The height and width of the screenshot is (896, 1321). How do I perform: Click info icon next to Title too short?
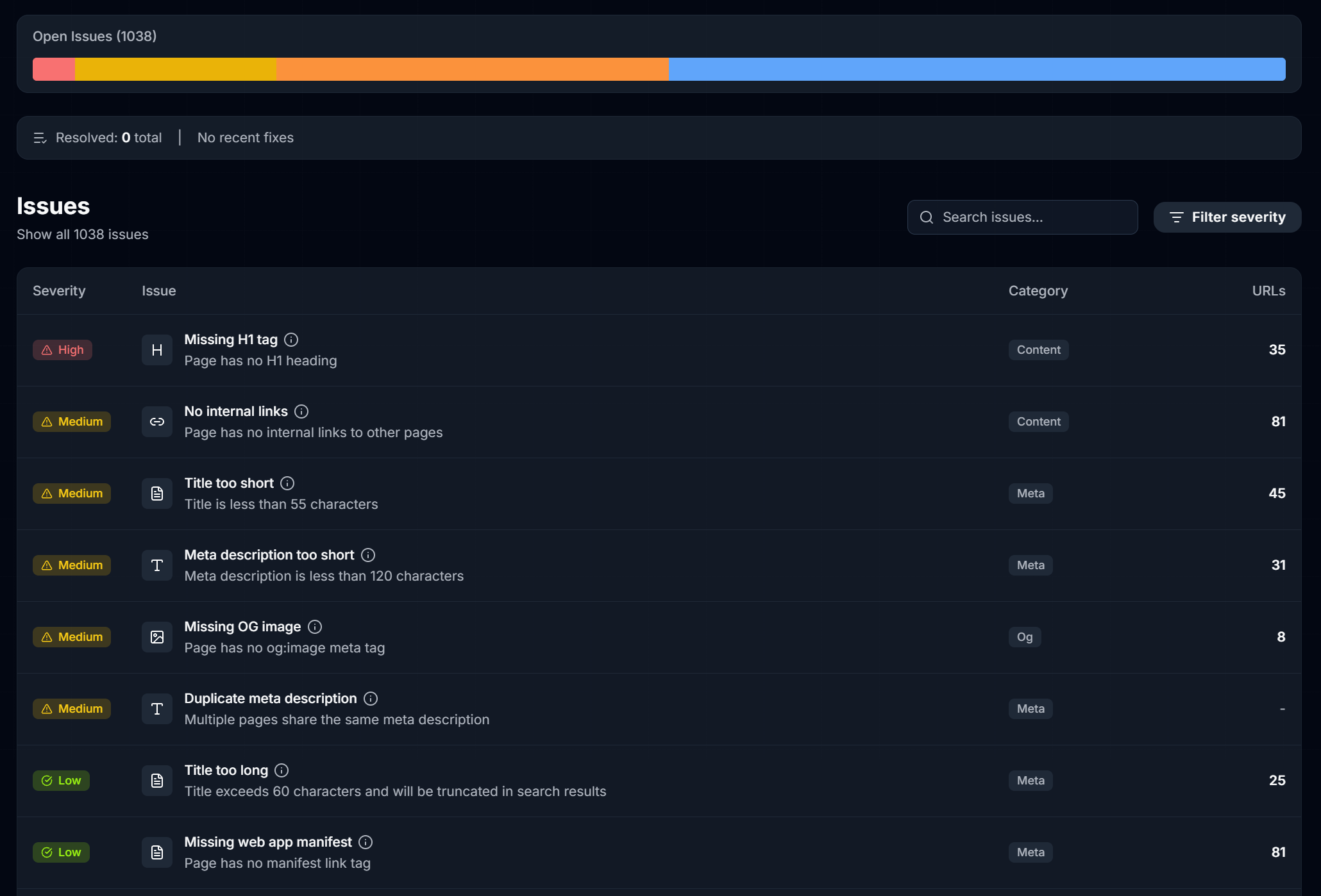287,483
